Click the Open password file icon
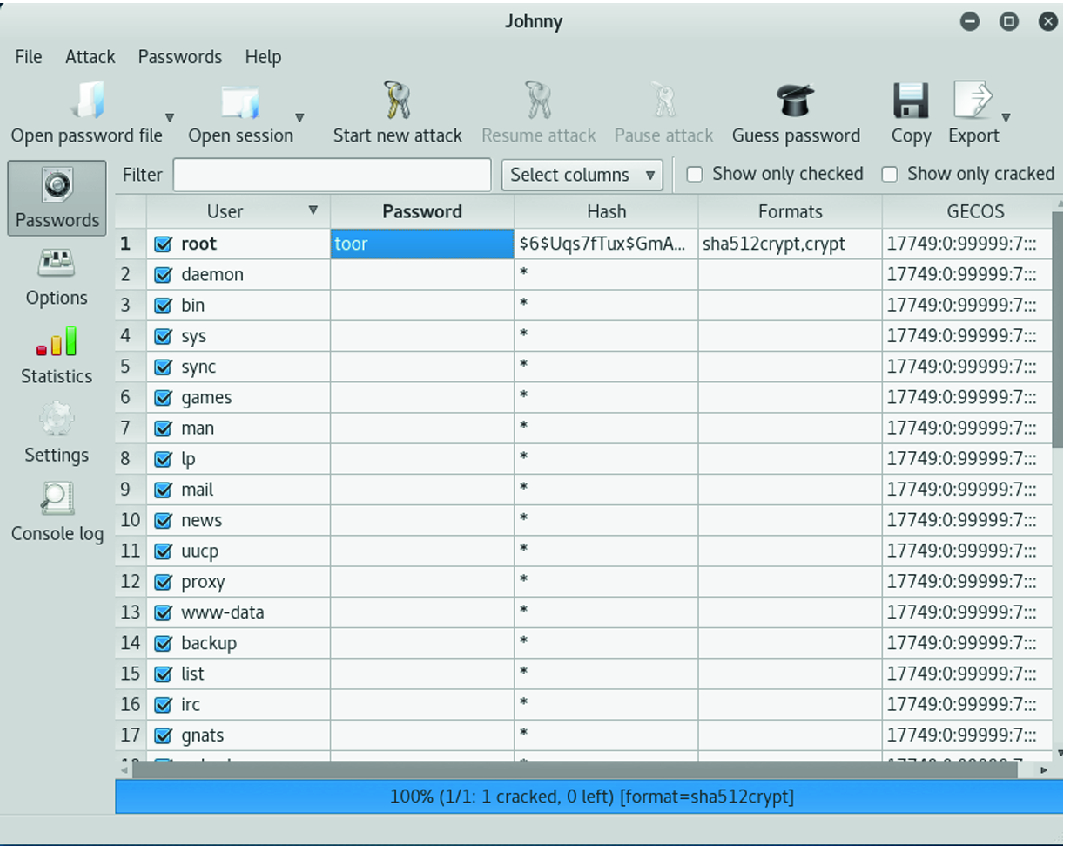The height and width of the screenshot is (846, 1067). click(x=88, y=100)
